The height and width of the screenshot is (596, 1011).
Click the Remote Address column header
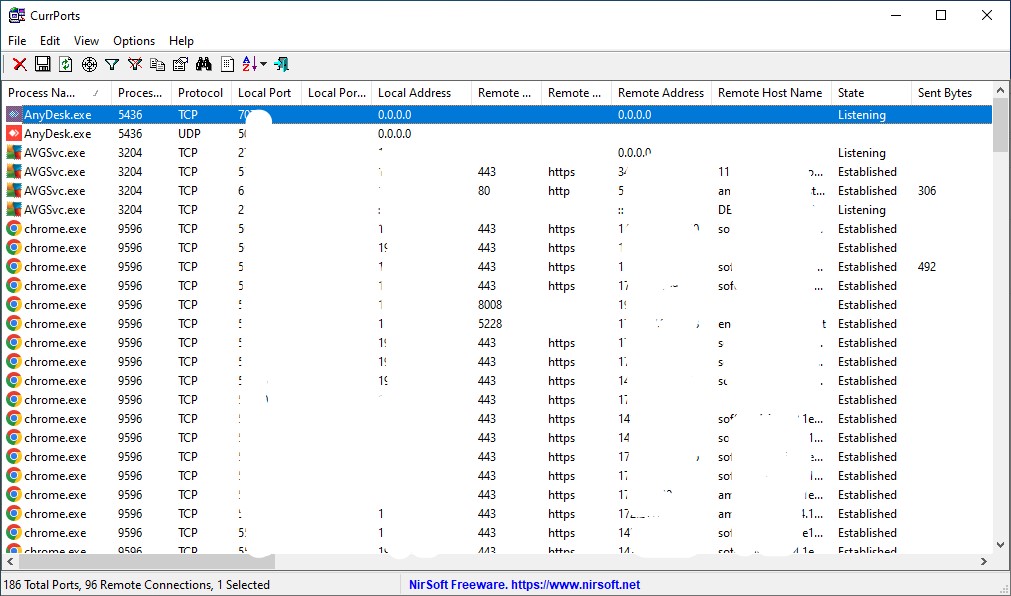[662, 93]
